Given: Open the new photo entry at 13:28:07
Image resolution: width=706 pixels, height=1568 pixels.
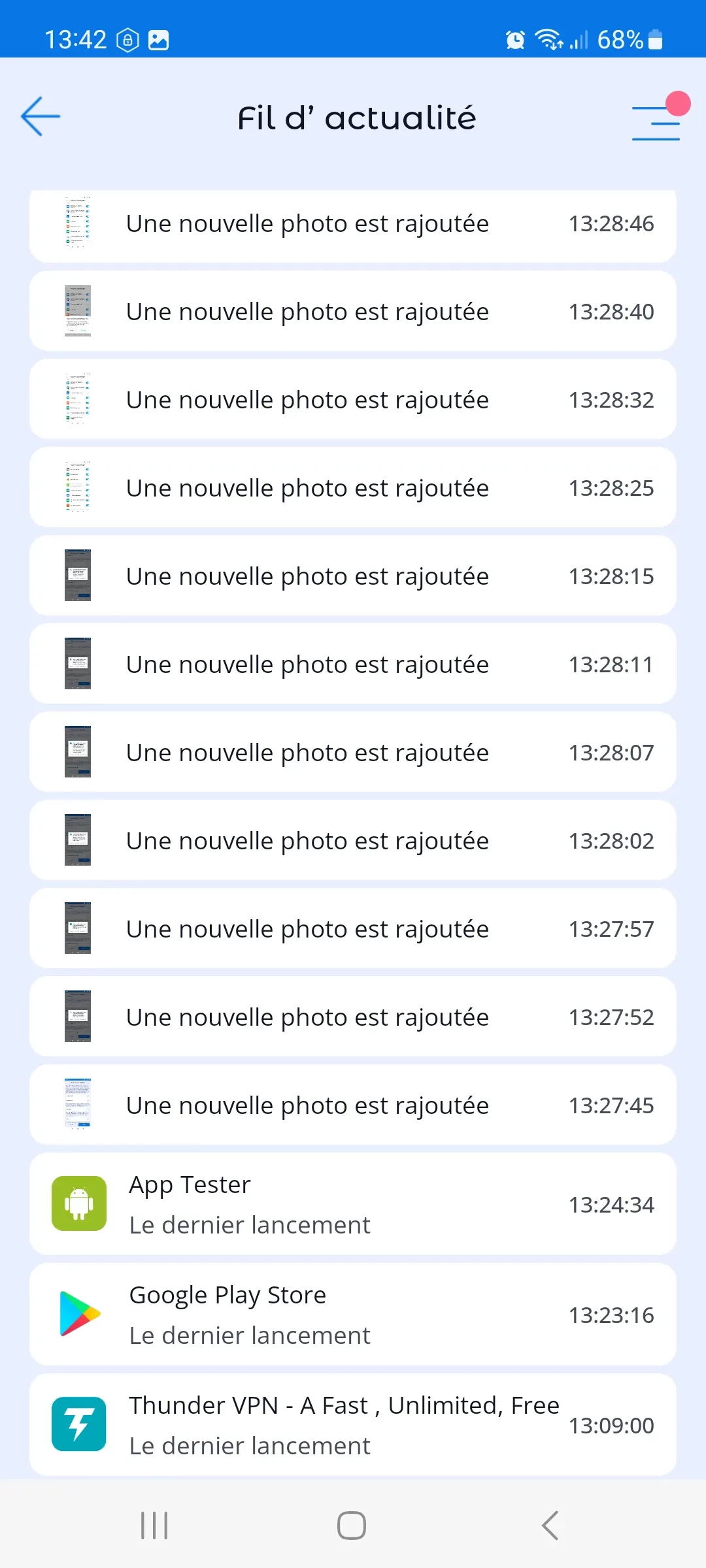Looking at the screenshot, I should point(353,753).
